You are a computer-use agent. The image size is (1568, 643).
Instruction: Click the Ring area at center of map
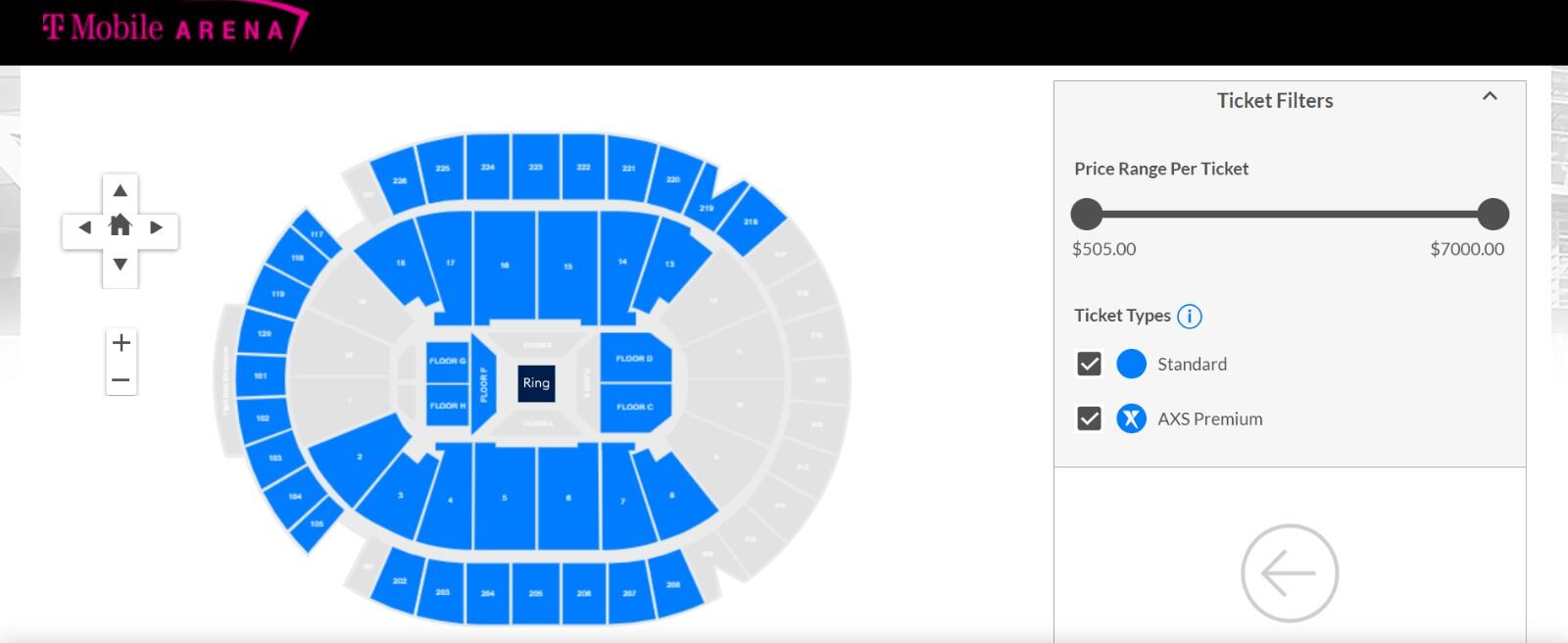tap(535, 383)
